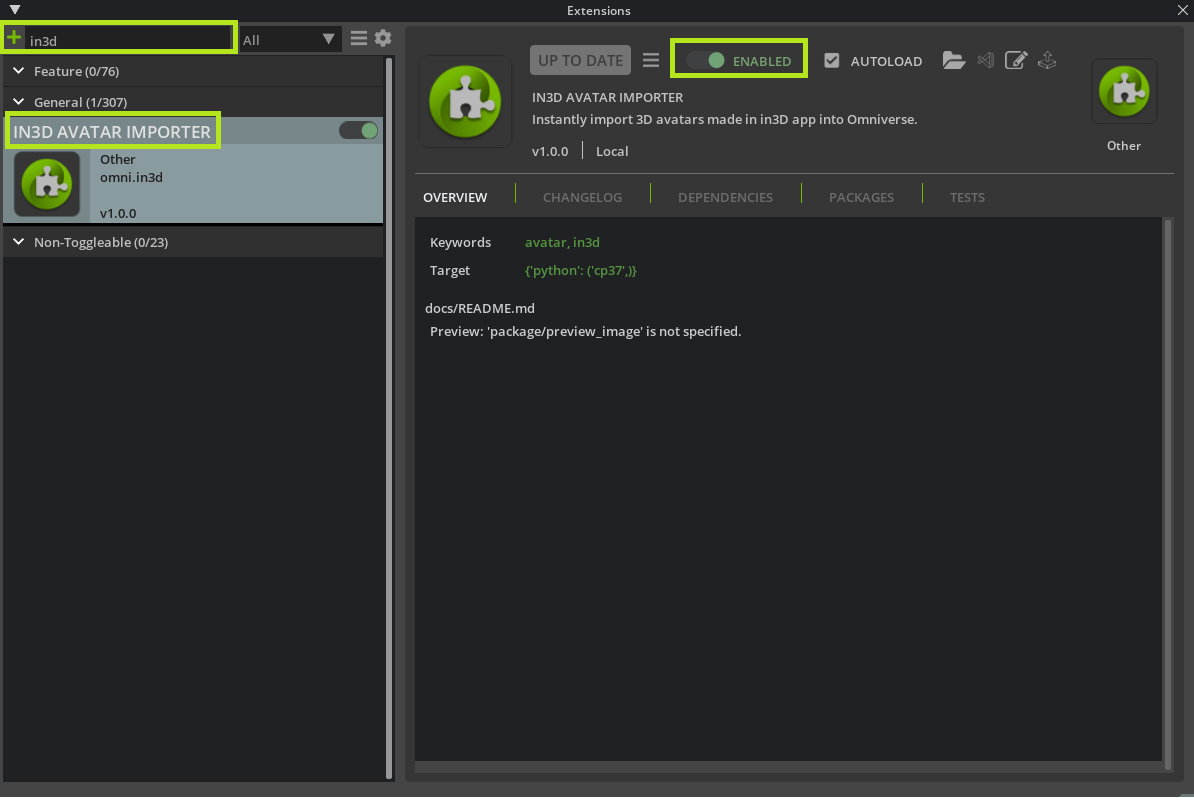This screenshot has height=800, width=1194.
Task: Collapse the Extensions window title triangle
Action: coord(14,10)
